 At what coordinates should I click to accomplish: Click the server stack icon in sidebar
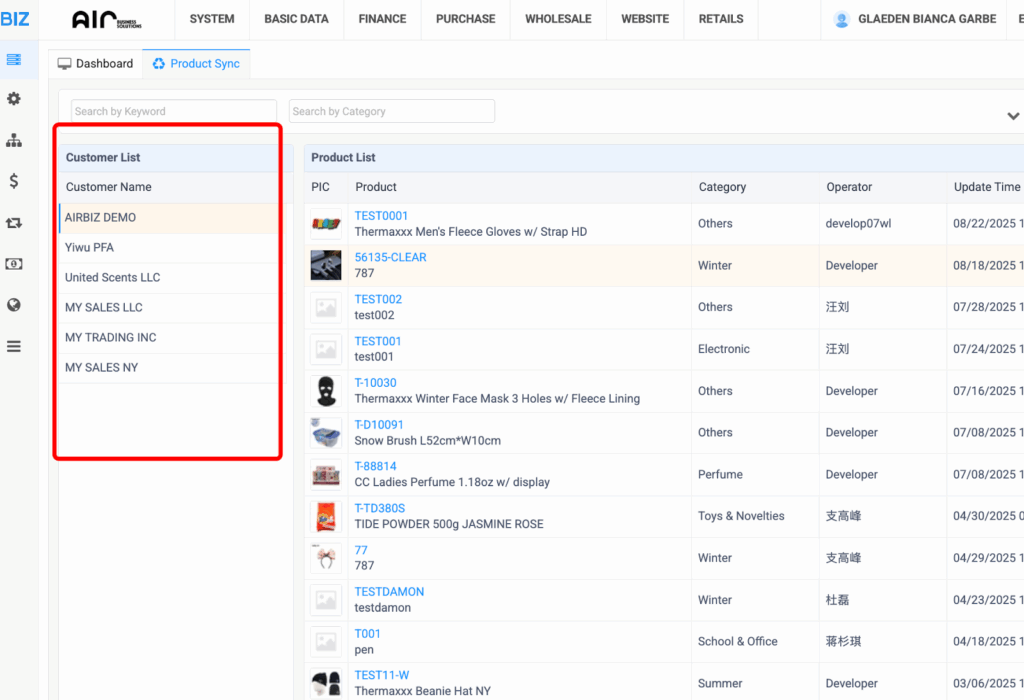[x=14, y=60]
